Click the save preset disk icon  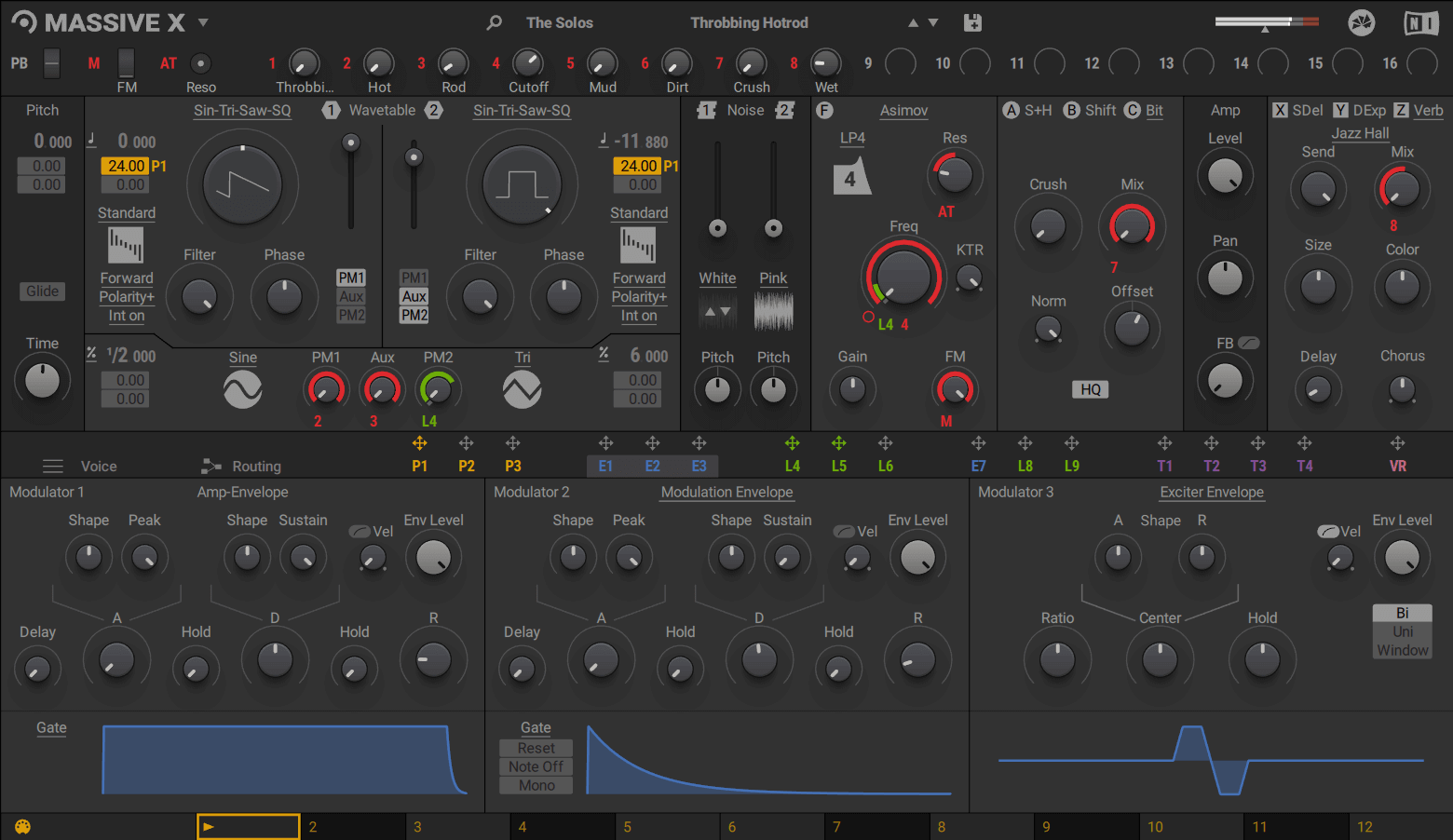tap(972, 22)
